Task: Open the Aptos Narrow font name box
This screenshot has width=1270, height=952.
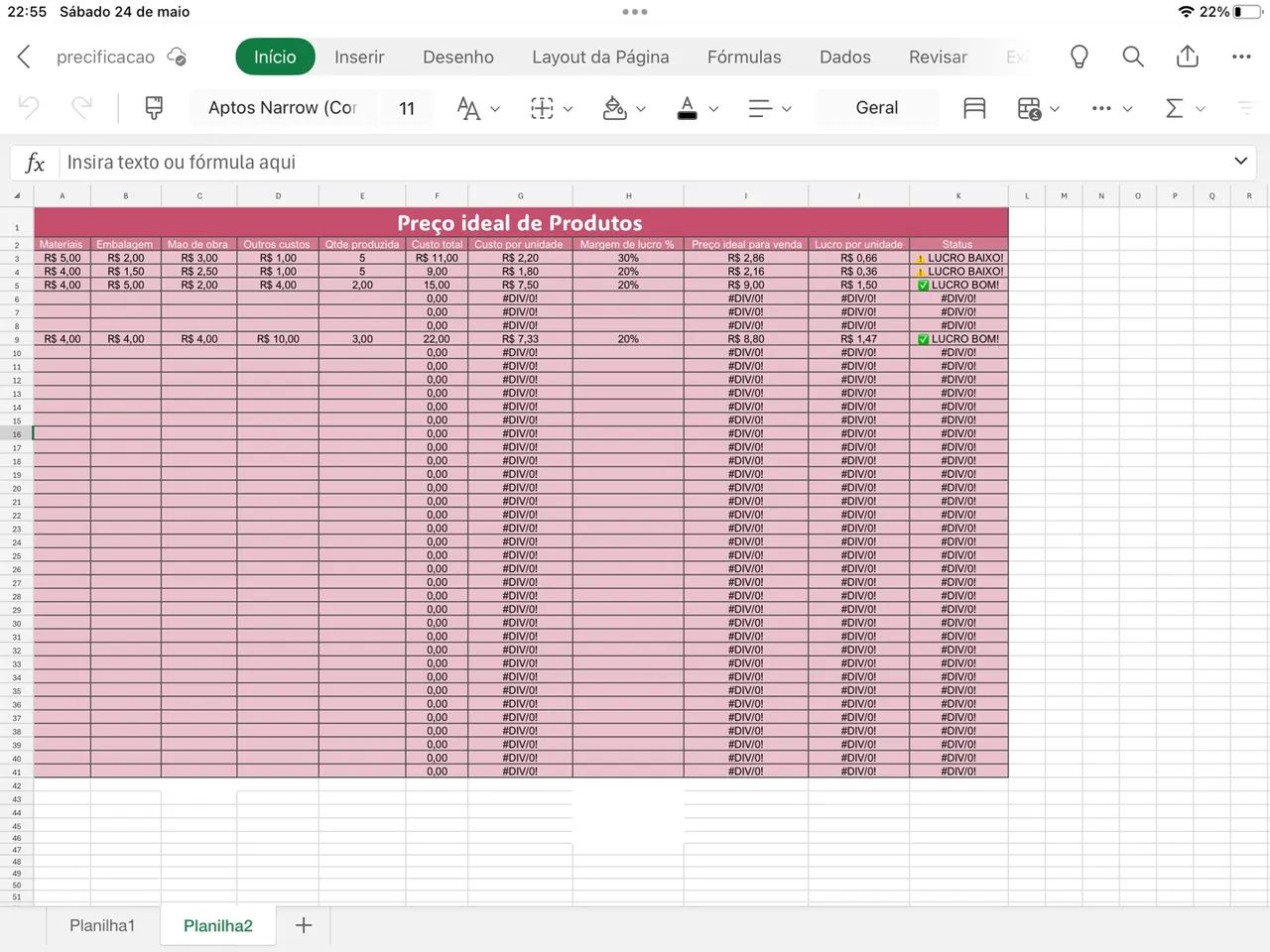Action: coord(283,108)
